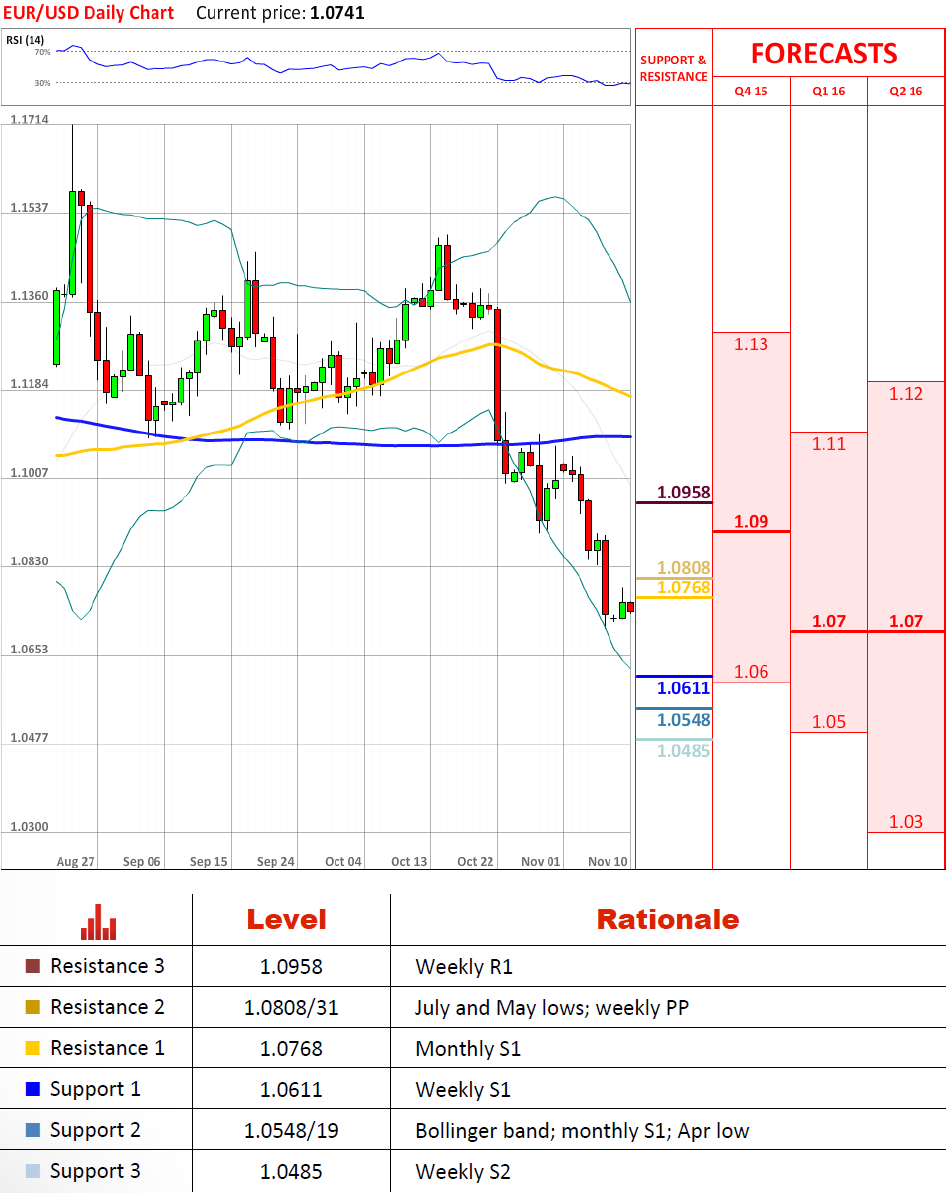
Task: Click the 1.1360 price axis label
Action: [29, 296]
